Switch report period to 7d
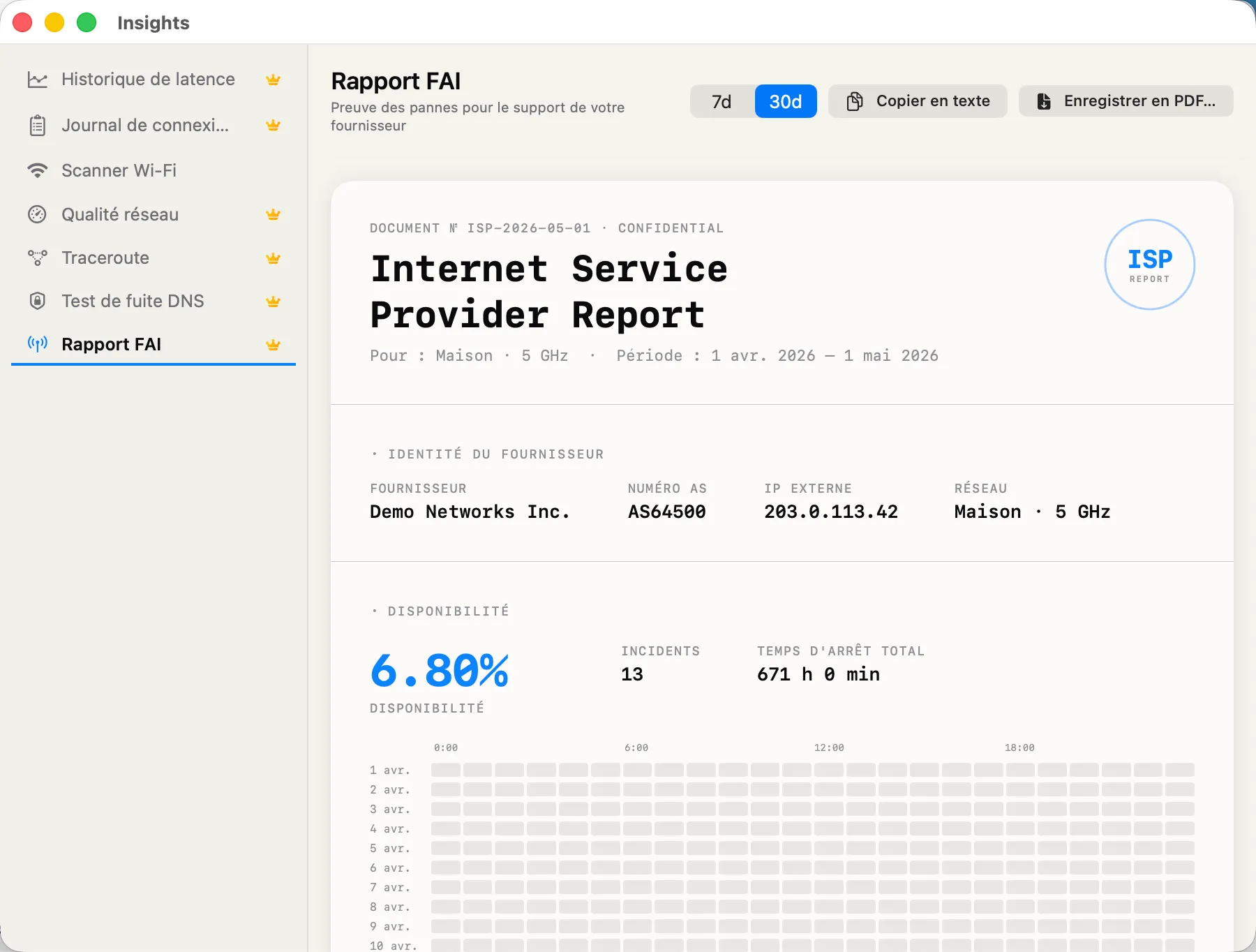This screenshot has height=952, width=1256. pos(722,101)
